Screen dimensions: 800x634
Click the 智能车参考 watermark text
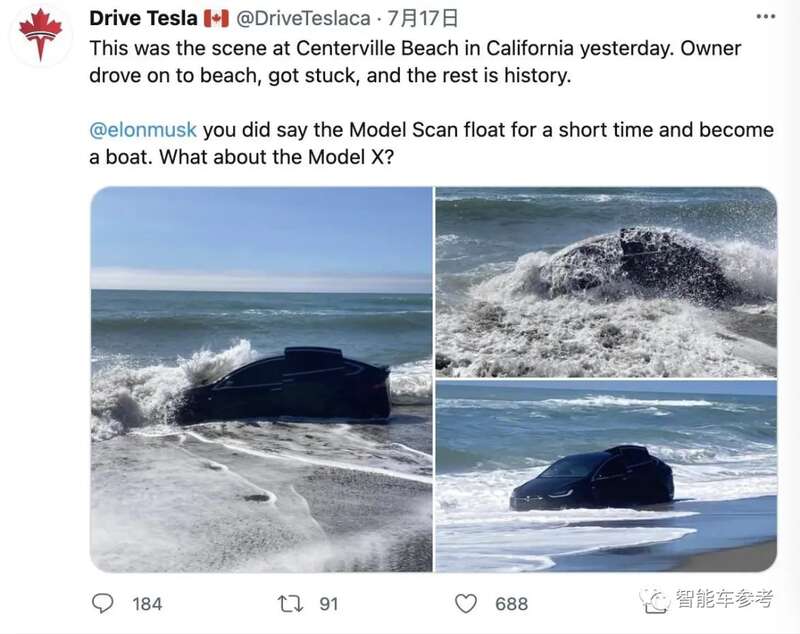725,600
